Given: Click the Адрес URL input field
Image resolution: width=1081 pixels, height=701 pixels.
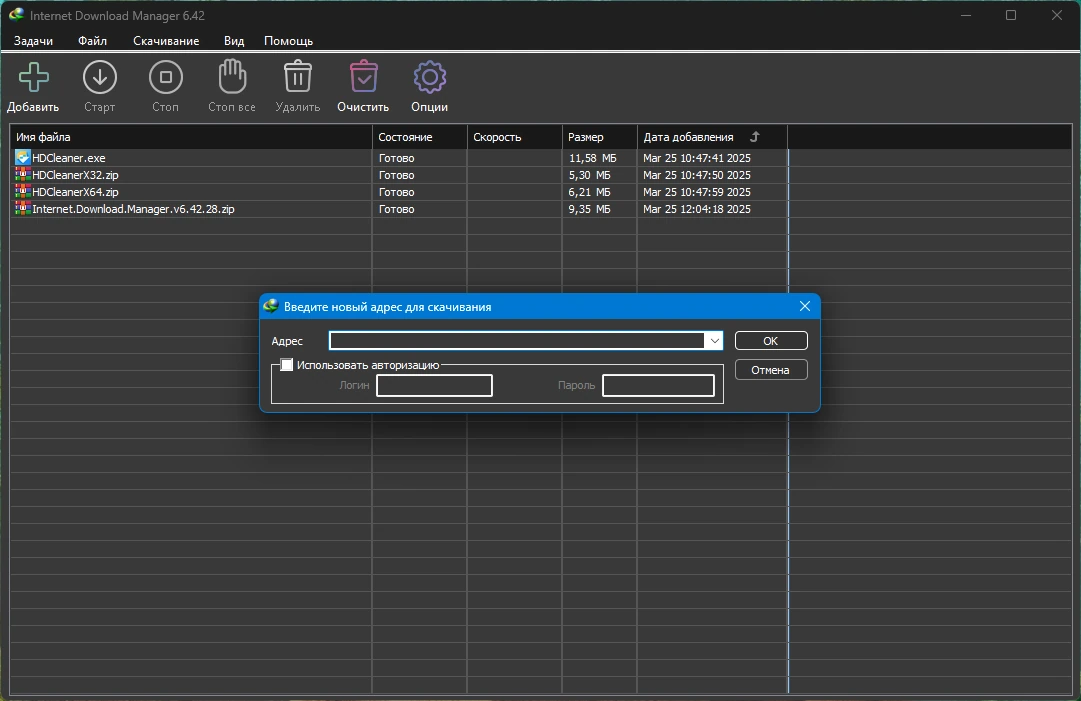Looking at the screenshot, I should click(517, 341).
